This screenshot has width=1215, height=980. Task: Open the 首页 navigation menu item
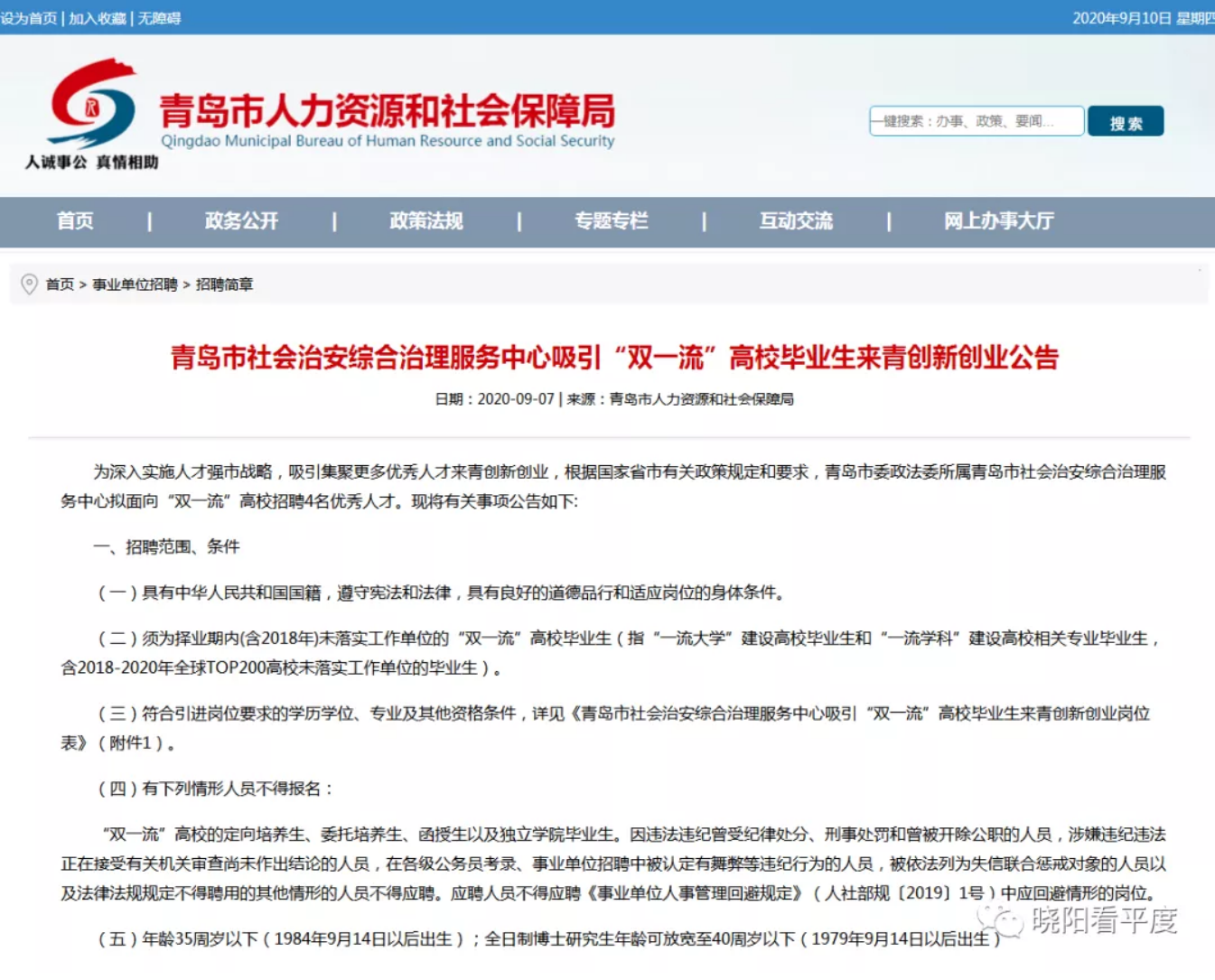click(x=75, y=221)
